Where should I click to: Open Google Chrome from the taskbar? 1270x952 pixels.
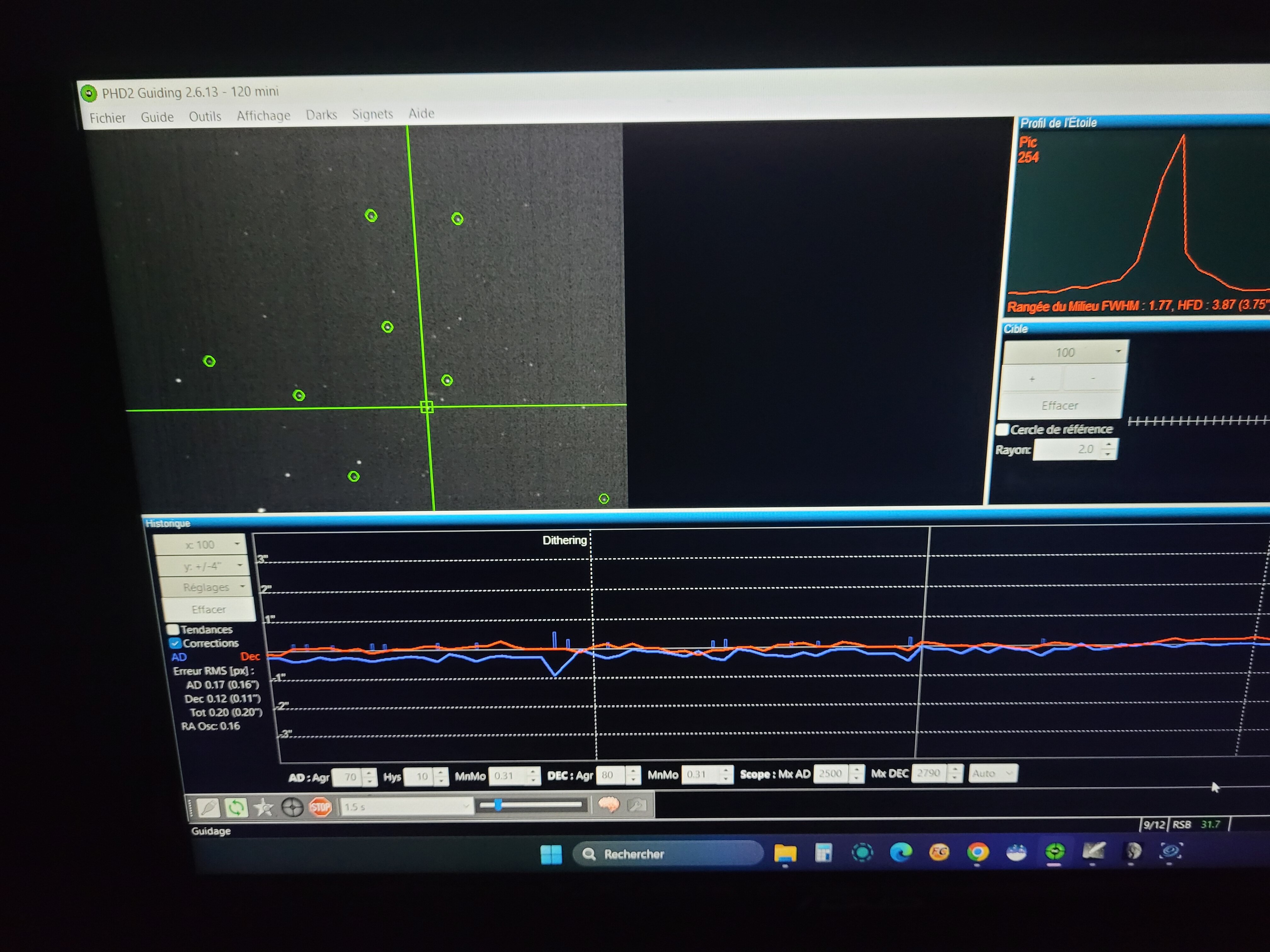coord(977,852)
